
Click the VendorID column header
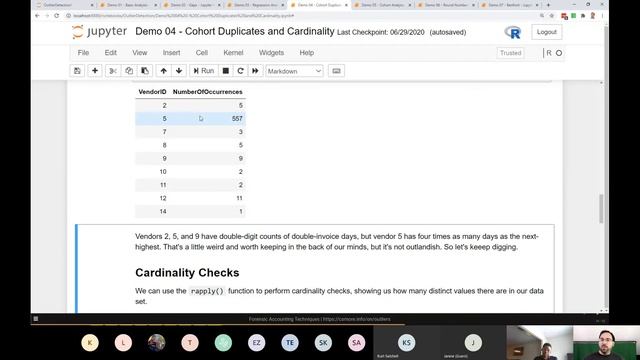[152, 92]
